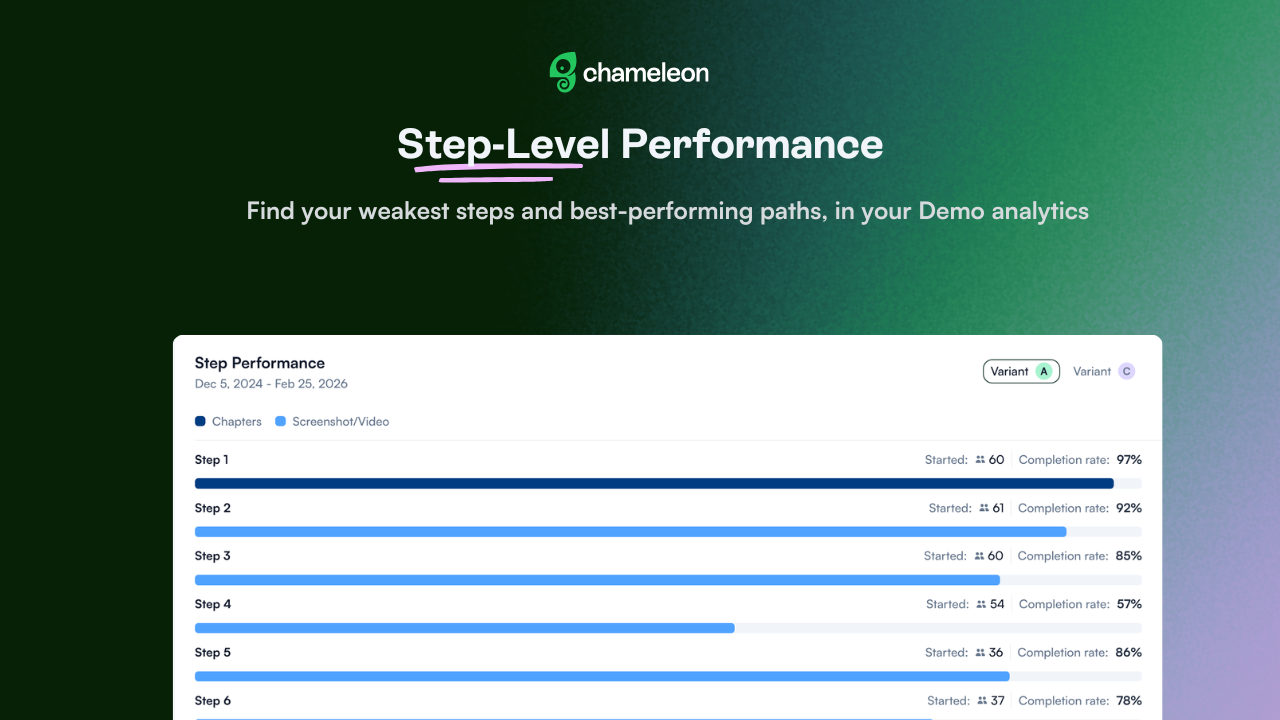Select the Step 2 row label

tap(213, 508)
